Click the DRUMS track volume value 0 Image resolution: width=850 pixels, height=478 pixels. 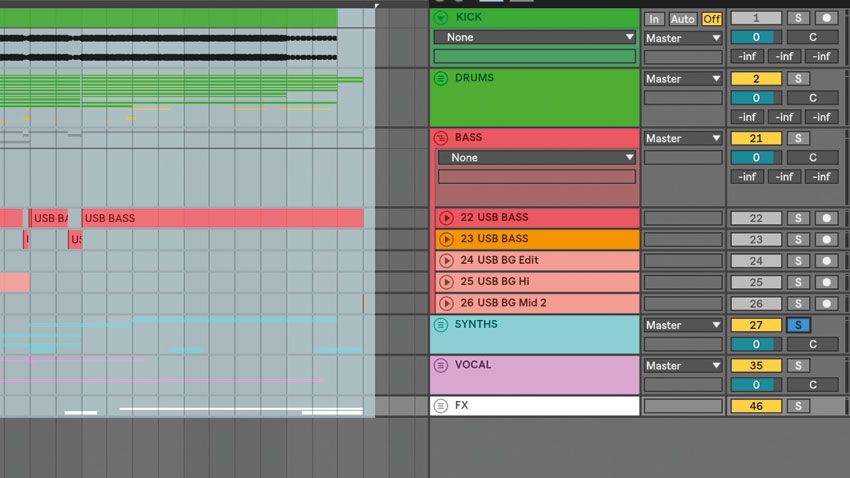tap(756, 98)
